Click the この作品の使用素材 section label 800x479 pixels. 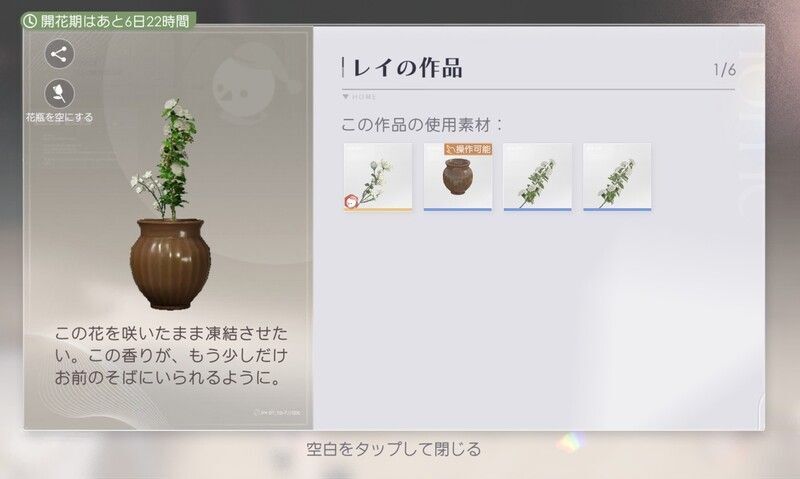pyautogui.click(x=421, y=124)
